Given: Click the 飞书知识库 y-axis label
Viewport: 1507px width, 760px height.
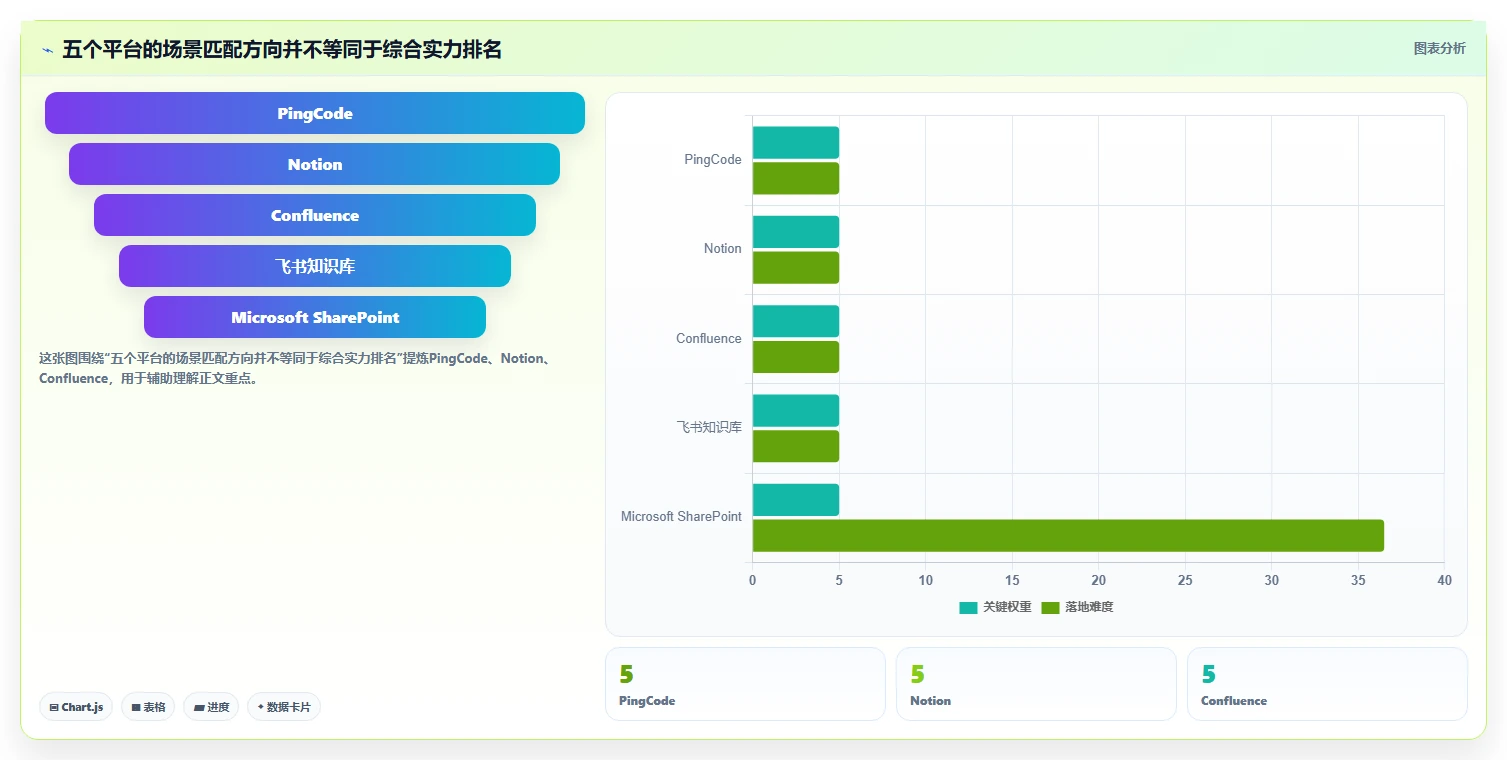Looking at the screenshot, I should click(x=709, y=427).
